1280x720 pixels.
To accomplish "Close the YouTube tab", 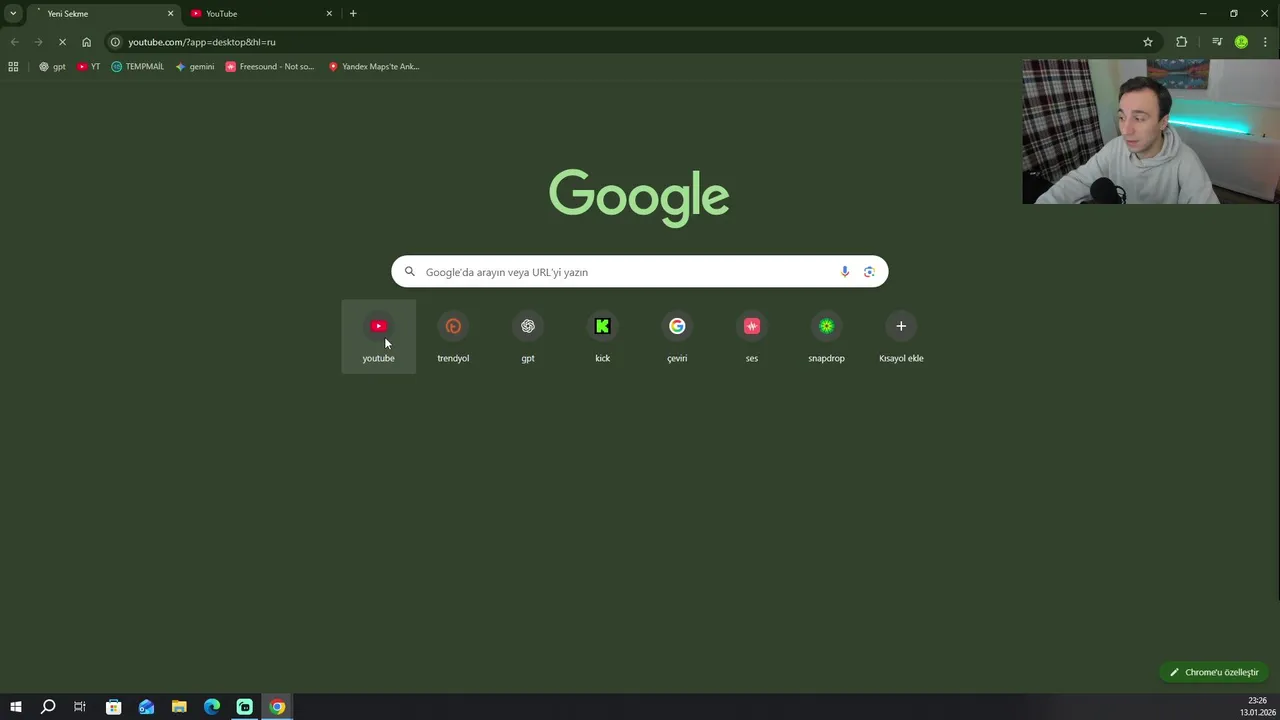I will [x=329, y=14].
